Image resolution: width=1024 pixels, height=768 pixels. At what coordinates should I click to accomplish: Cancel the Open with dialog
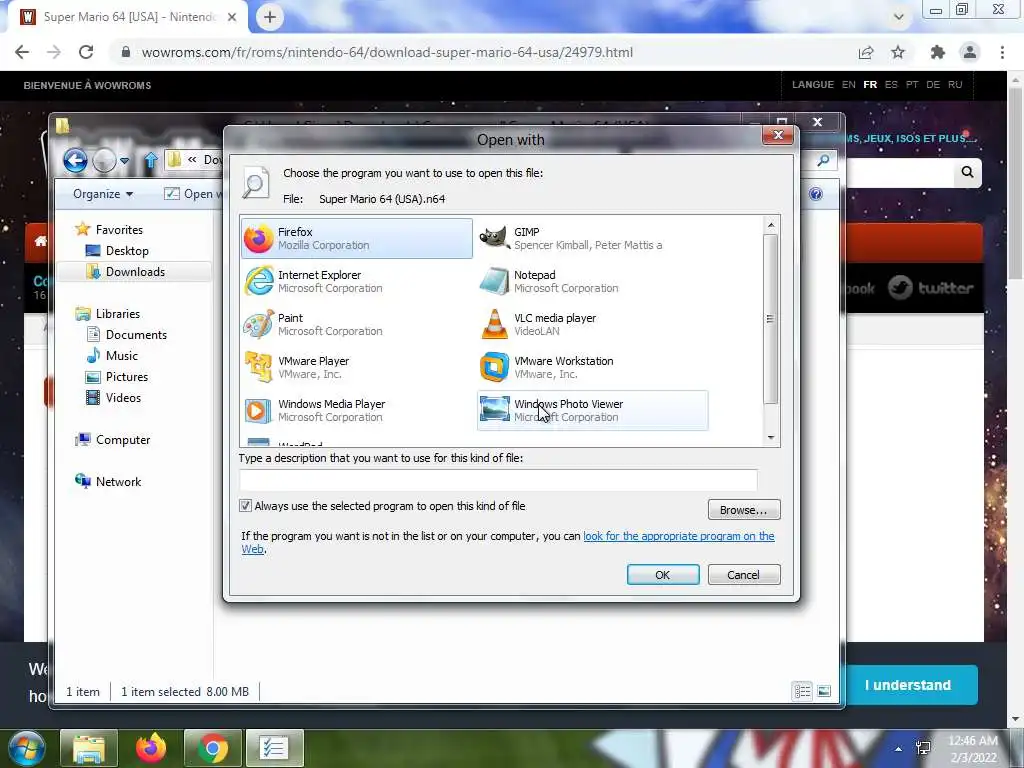(x=744, y=575)
